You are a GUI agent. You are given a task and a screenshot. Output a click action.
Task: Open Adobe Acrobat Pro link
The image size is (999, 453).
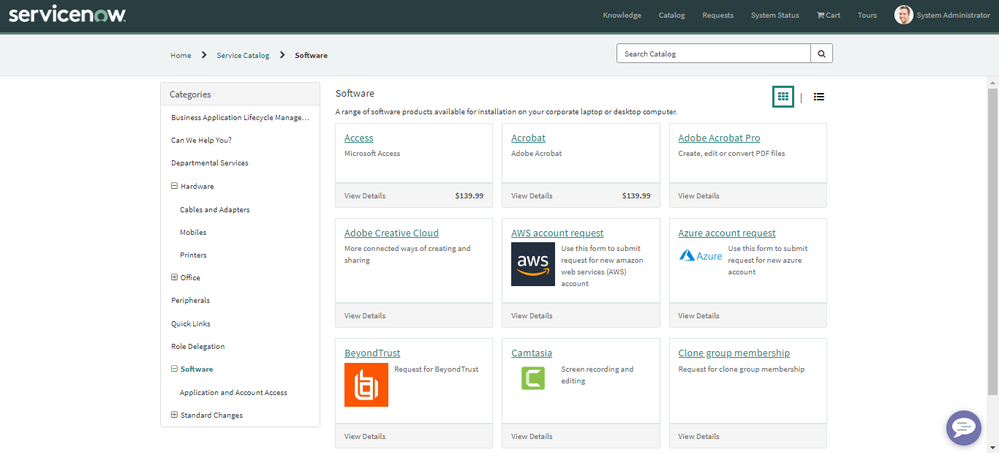[x=719, y=138]
